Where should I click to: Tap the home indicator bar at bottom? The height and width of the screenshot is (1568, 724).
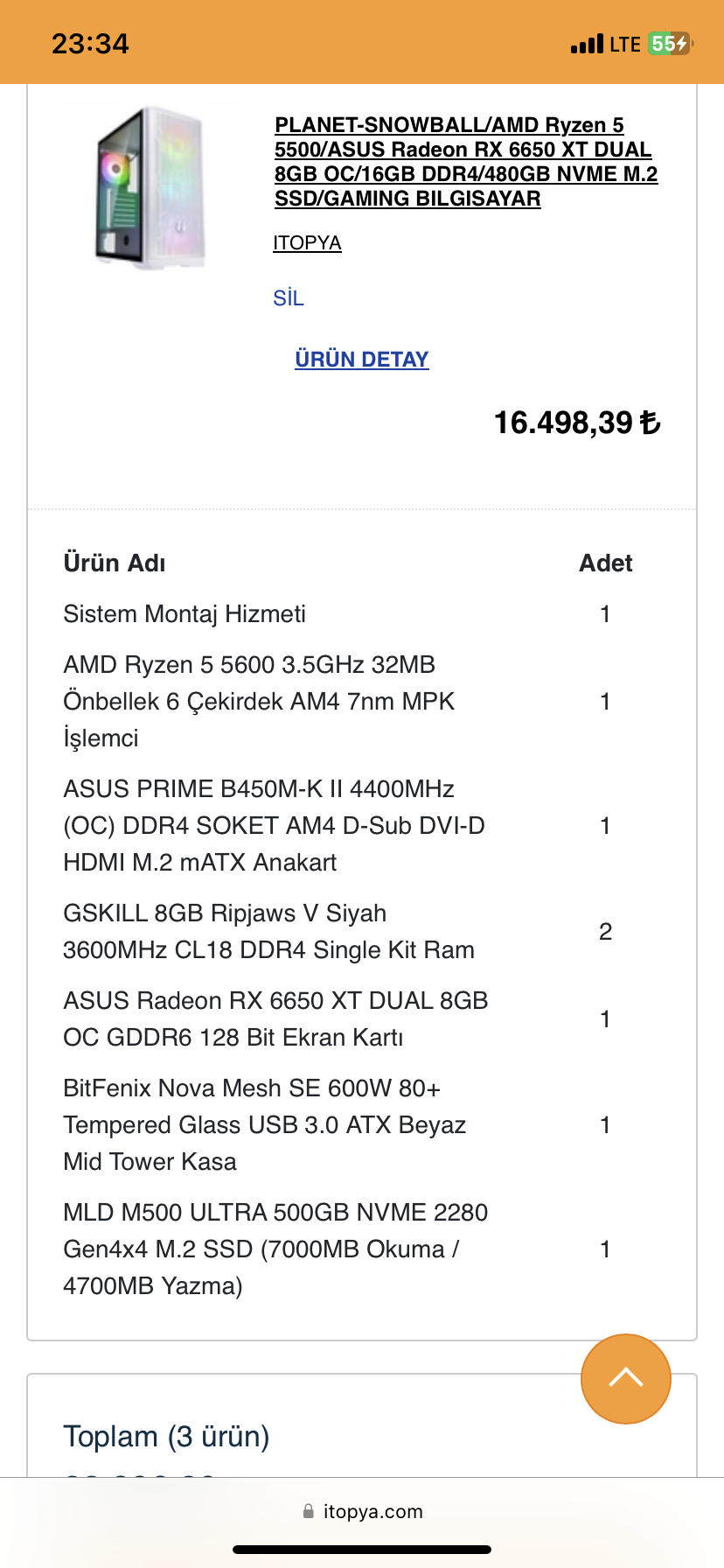click(x=362, y=1550)
